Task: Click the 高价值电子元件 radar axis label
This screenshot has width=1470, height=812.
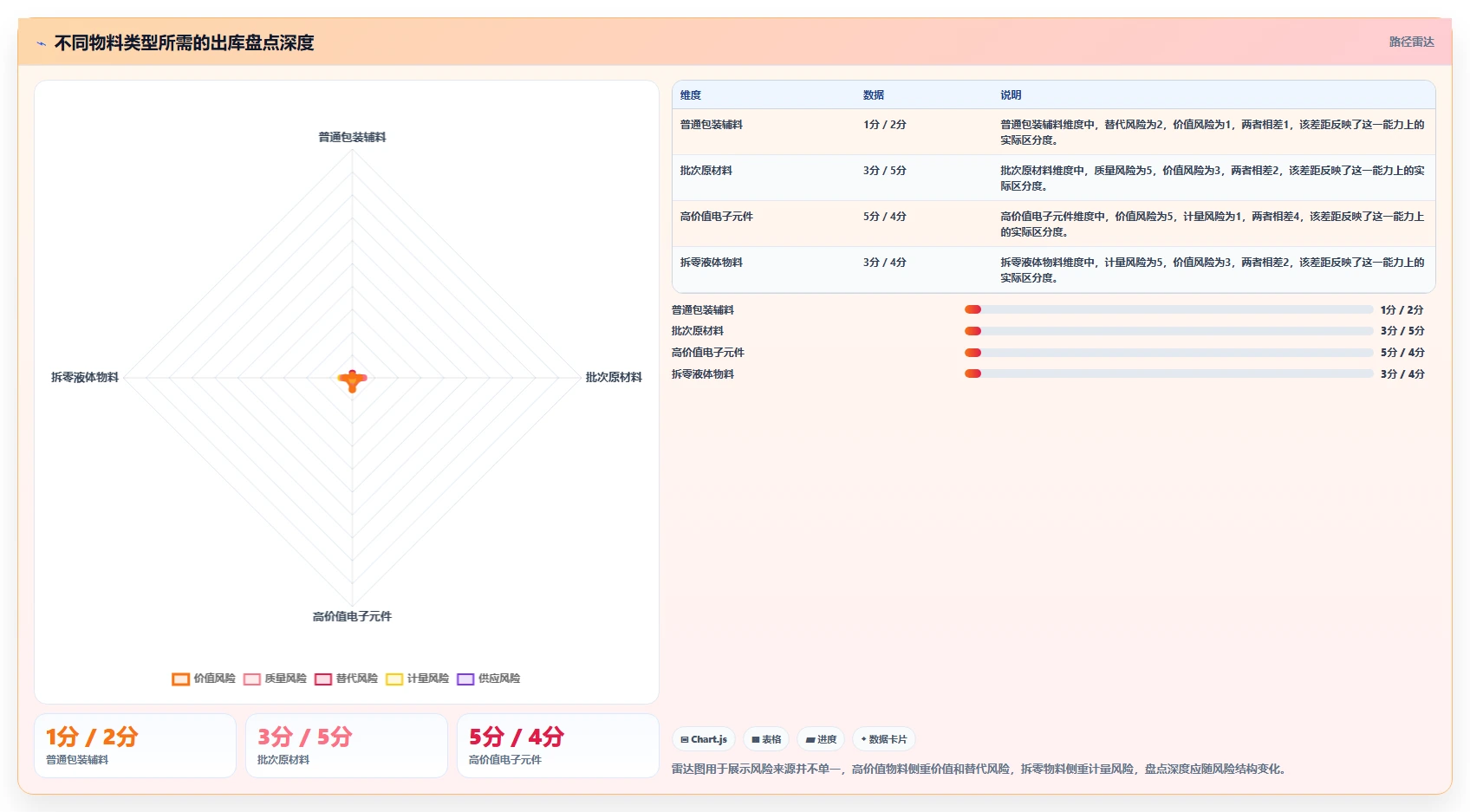Action: pyautogui.click(x=352, y=616)
